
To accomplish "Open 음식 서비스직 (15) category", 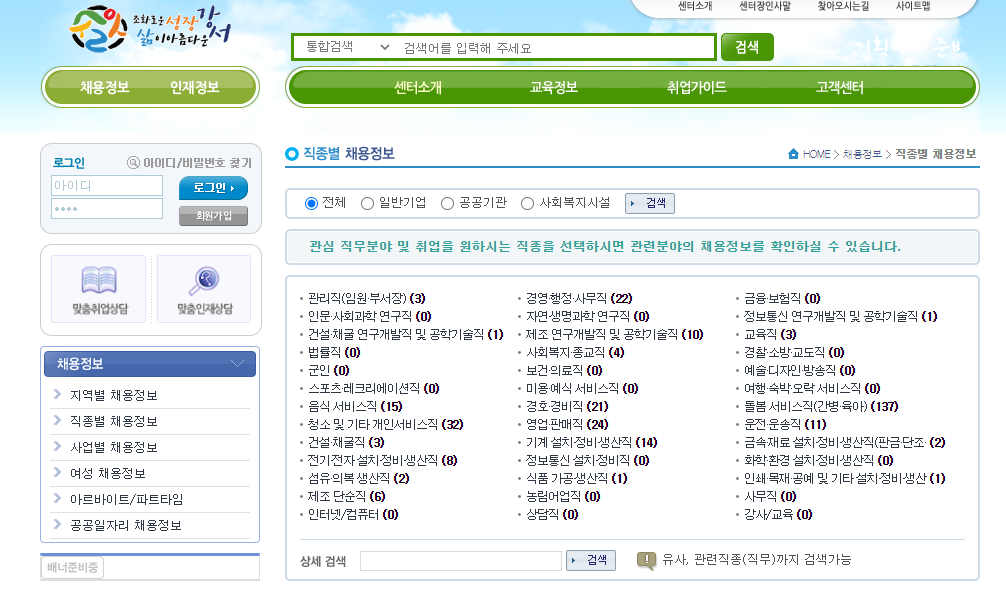I will [x=355, y=407].
